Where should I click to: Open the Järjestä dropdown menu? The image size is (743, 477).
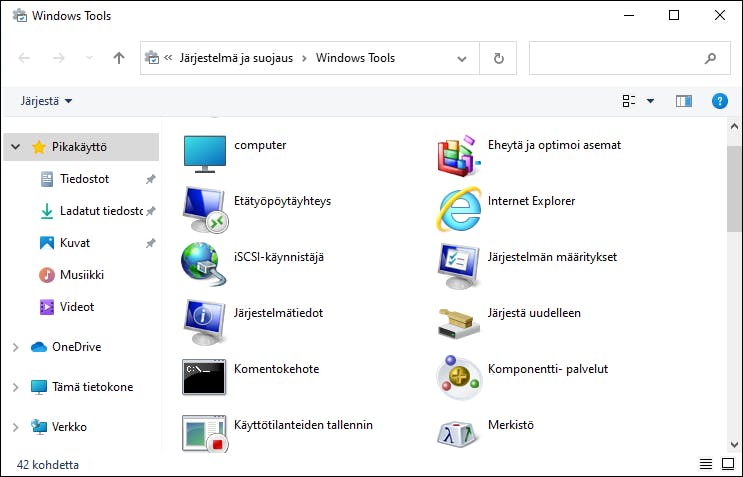coord(46,101)
